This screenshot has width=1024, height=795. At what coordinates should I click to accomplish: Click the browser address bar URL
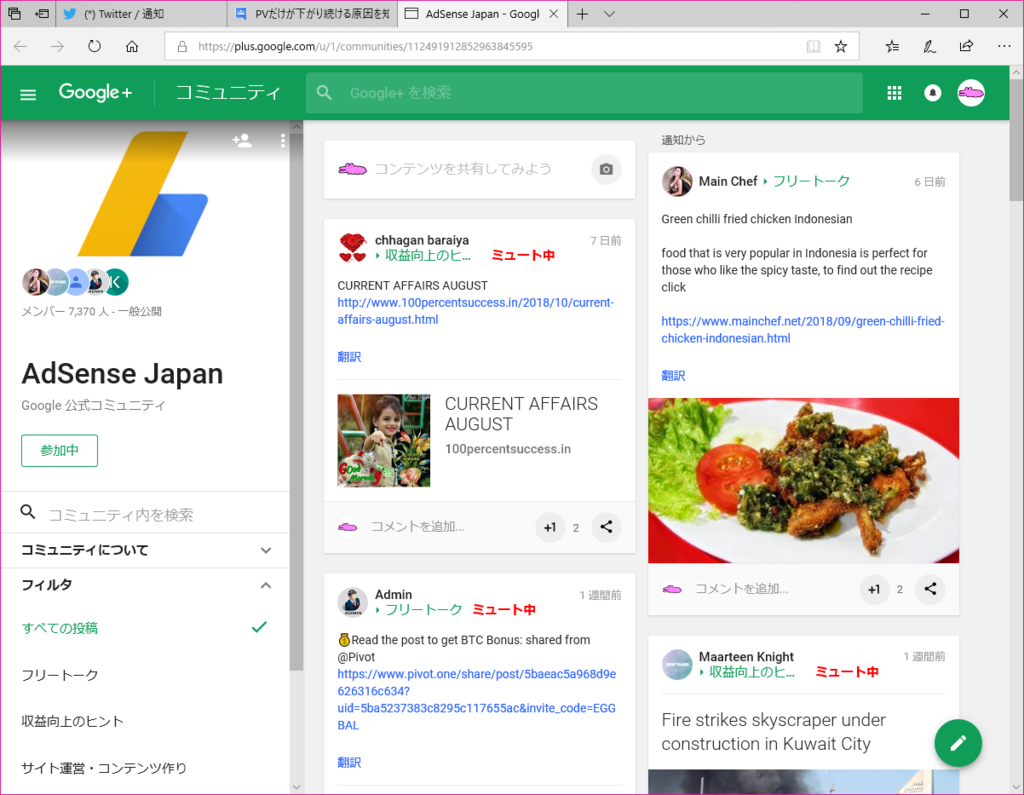pyautogui.click(x=365, y=46)
